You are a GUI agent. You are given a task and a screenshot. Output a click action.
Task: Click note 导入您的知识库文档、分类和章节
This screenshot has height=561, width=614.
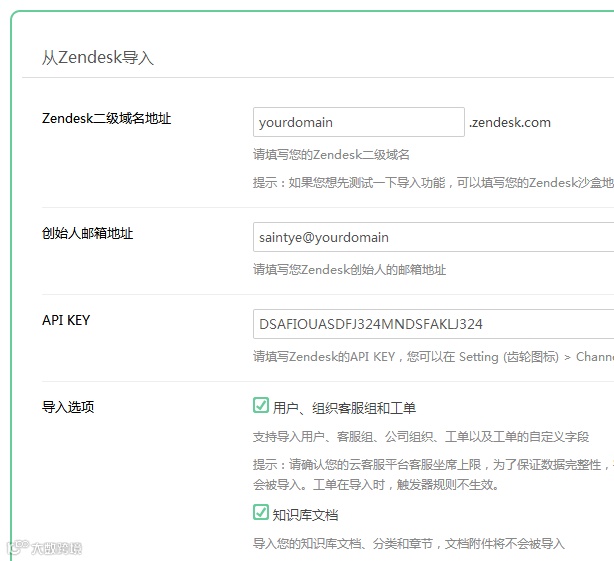pos(409,543)
